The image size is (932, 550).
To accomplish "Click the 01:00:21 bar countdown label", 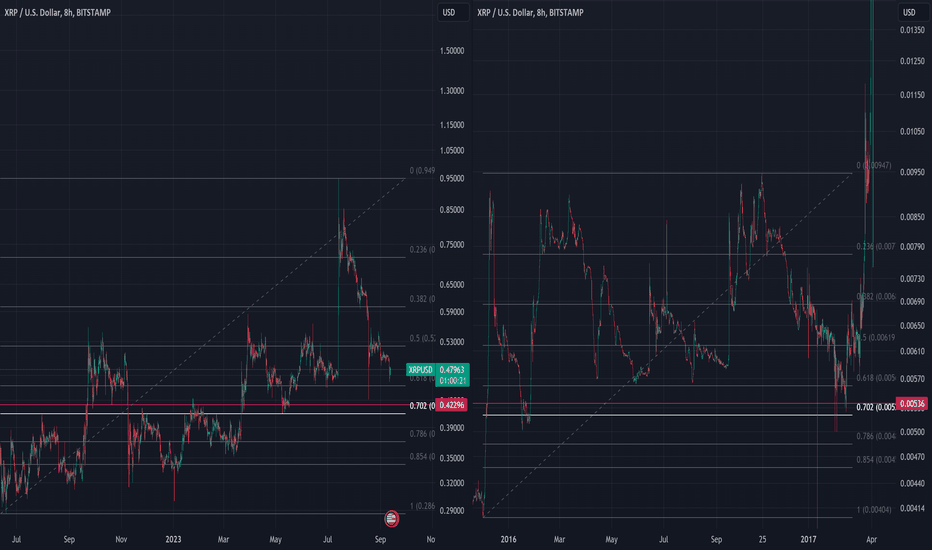I will 452,381.
